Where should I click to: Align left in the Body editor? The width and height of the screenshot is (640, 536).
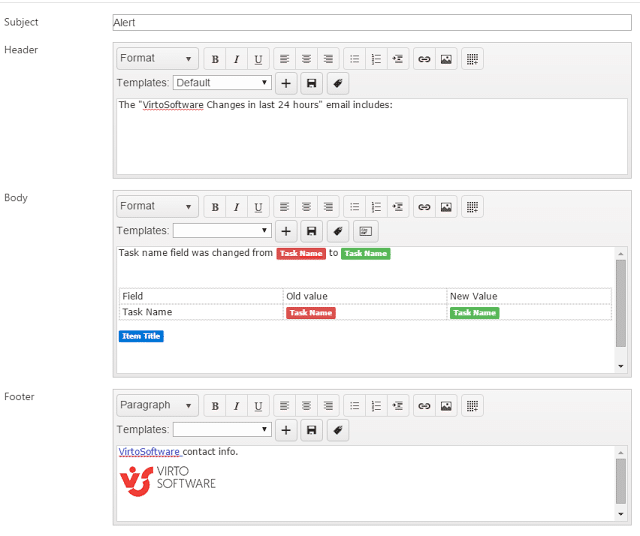coord(284,207)
